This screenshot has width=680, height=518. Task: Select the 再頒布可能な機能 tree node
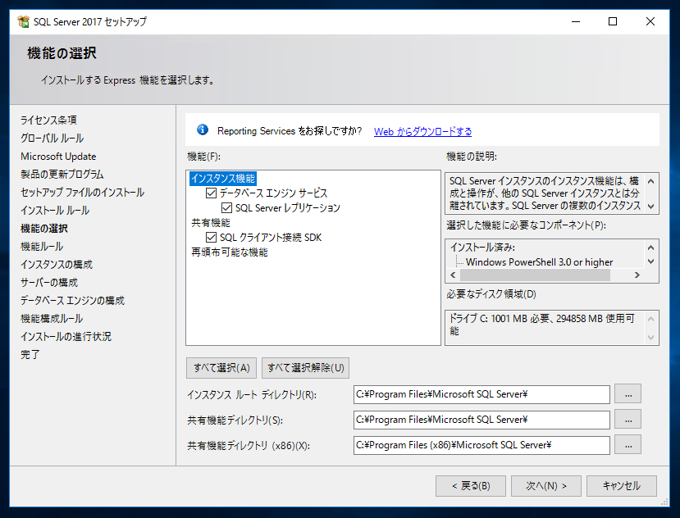(x=229, y=252)
